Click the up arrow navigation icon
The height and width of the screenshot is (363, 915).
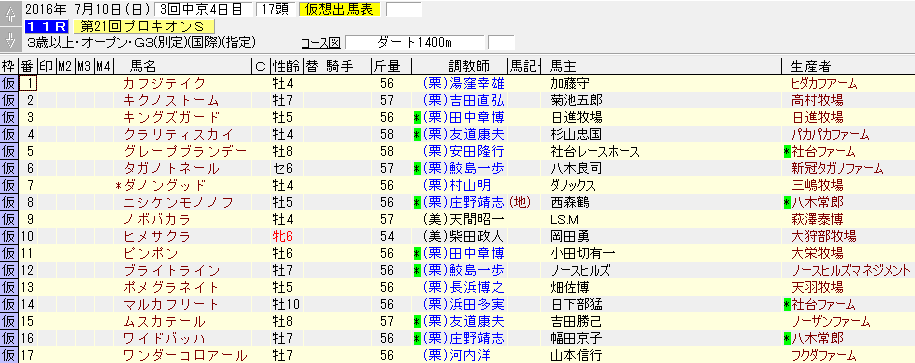[x=10, y=16]
